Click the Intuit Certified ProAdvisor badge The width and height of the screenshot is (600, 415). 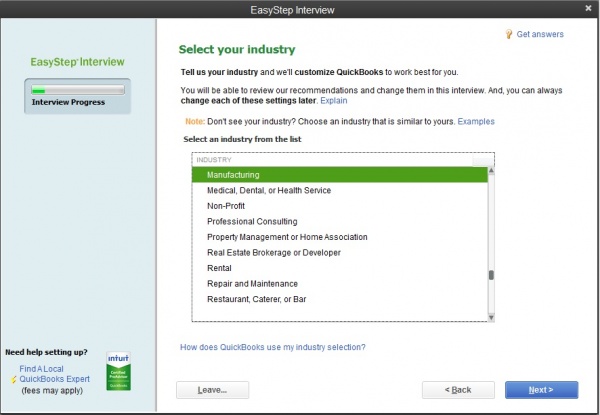(119, 371)
